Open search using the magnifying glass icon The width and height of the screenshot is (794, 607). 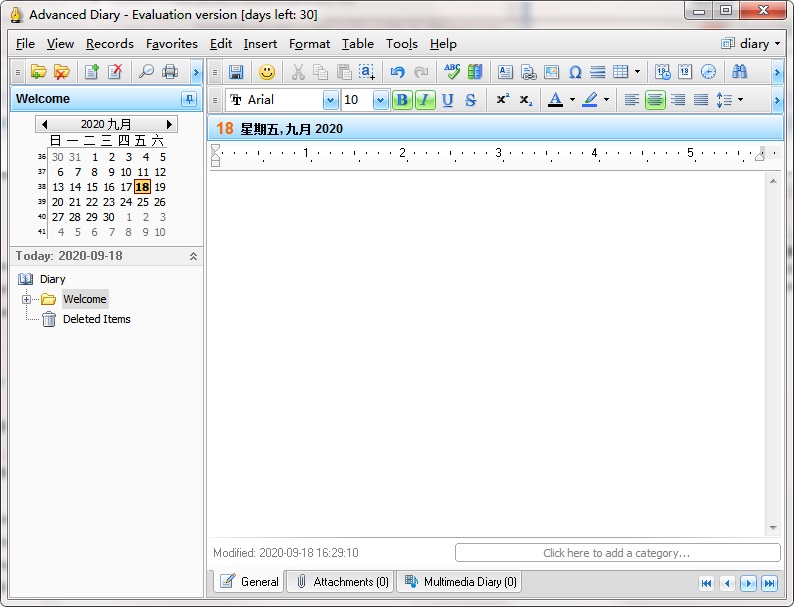pos(146,72)
